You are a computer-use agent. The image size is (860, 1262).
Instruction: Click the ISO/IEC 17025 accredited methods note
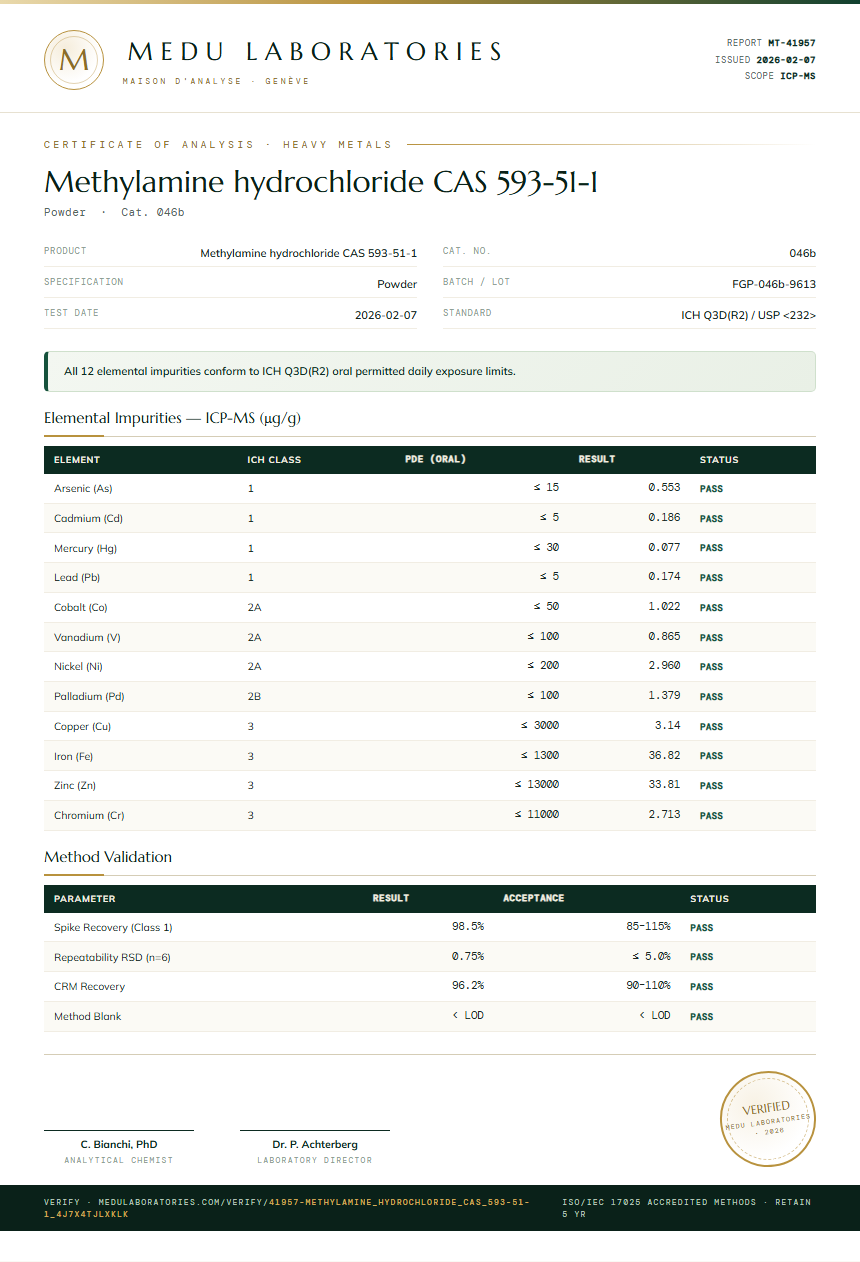[686, 1207]
